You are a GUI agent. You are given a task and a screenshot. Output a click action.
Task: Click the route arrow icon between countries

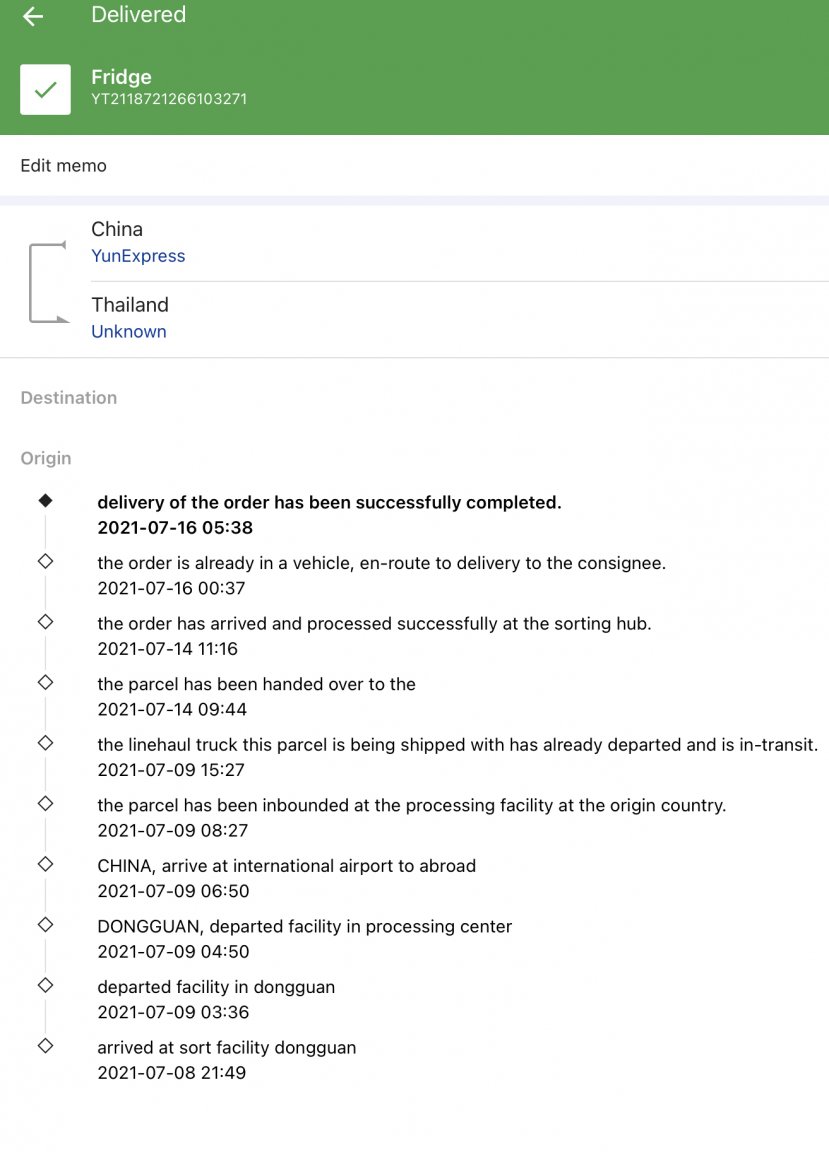(46, 281)
